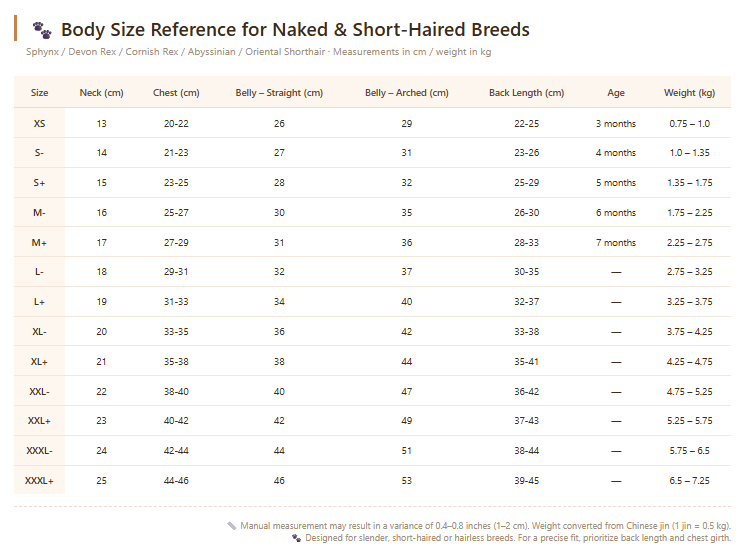Click the Back Length (cm) header
This screenshot has width=744, height=559.
[x=527, y=93]
